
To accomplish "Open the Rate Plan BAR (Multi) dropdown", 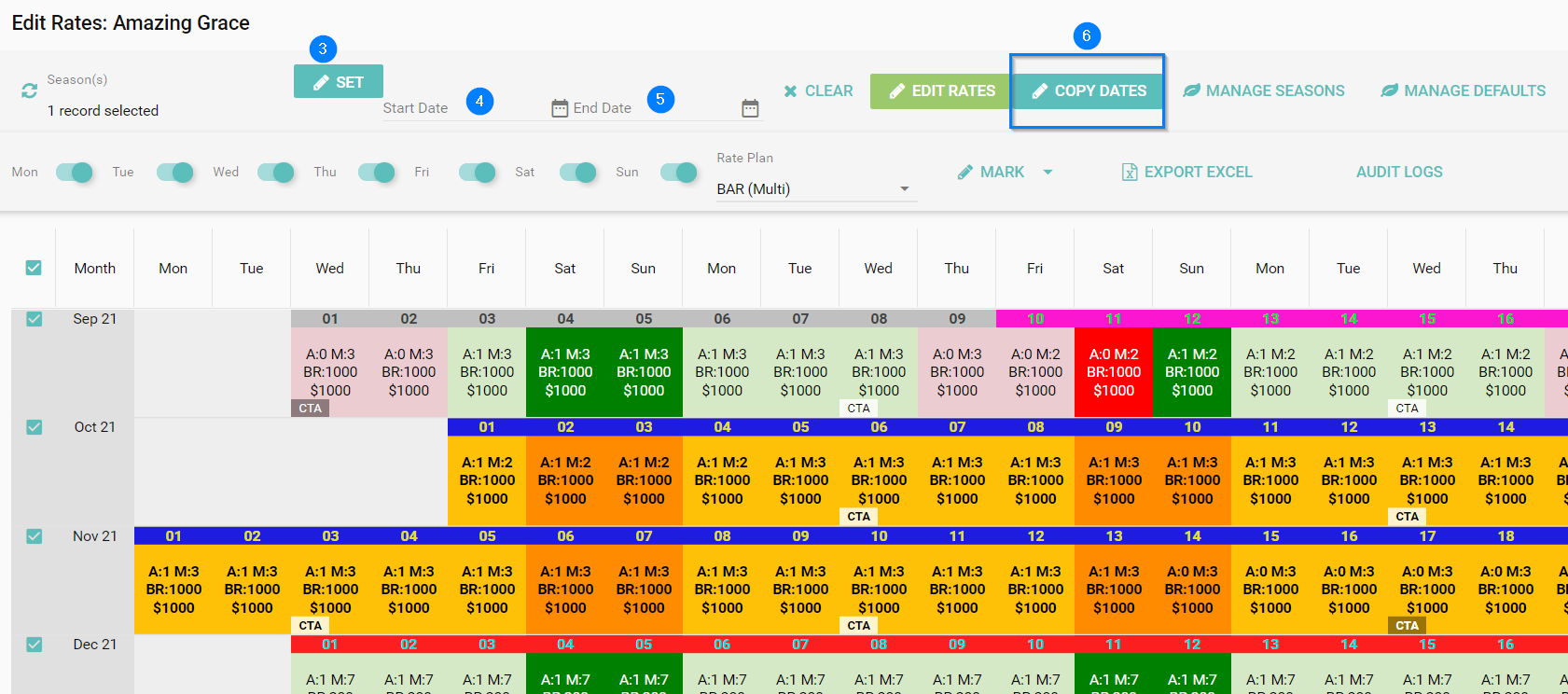I will tap(812, 189).
